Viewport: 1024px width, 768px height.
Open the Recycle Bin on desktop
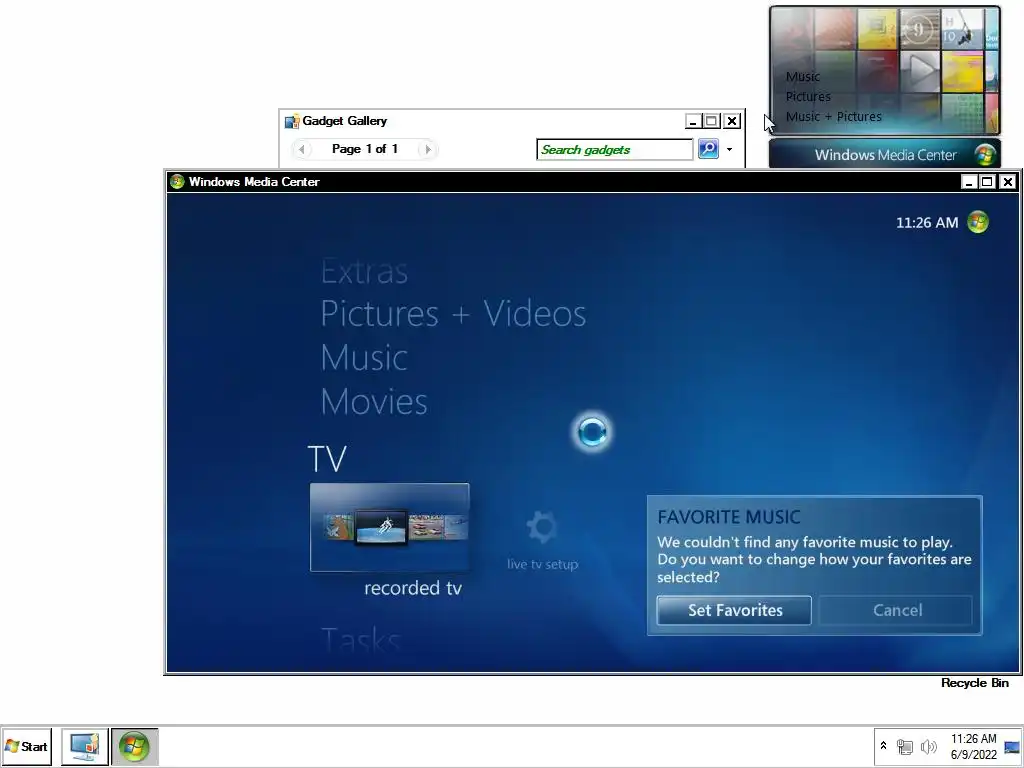(974, 682)
